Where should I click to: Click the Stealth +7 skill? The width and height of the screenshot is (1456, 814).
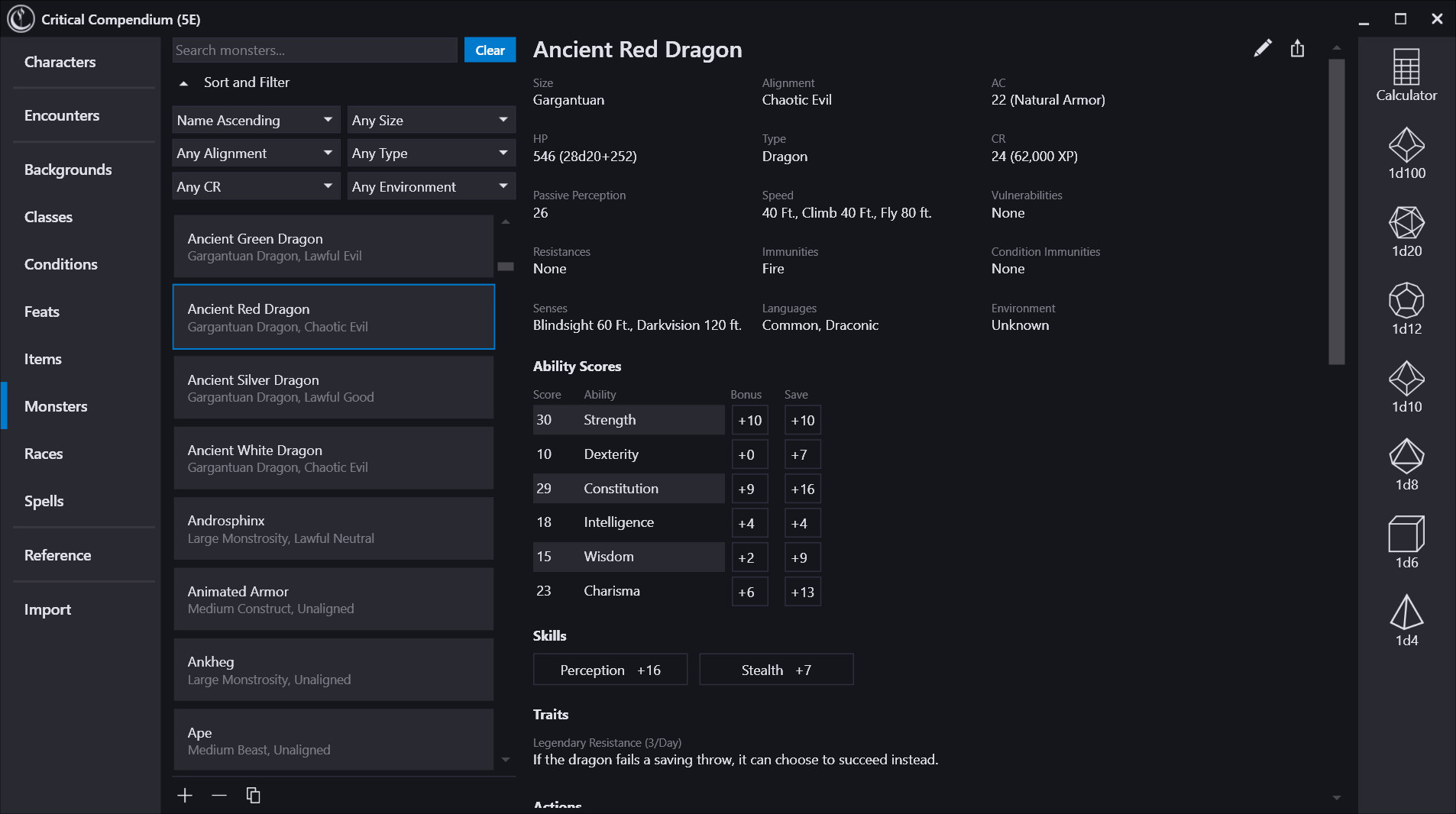[775, 670]
